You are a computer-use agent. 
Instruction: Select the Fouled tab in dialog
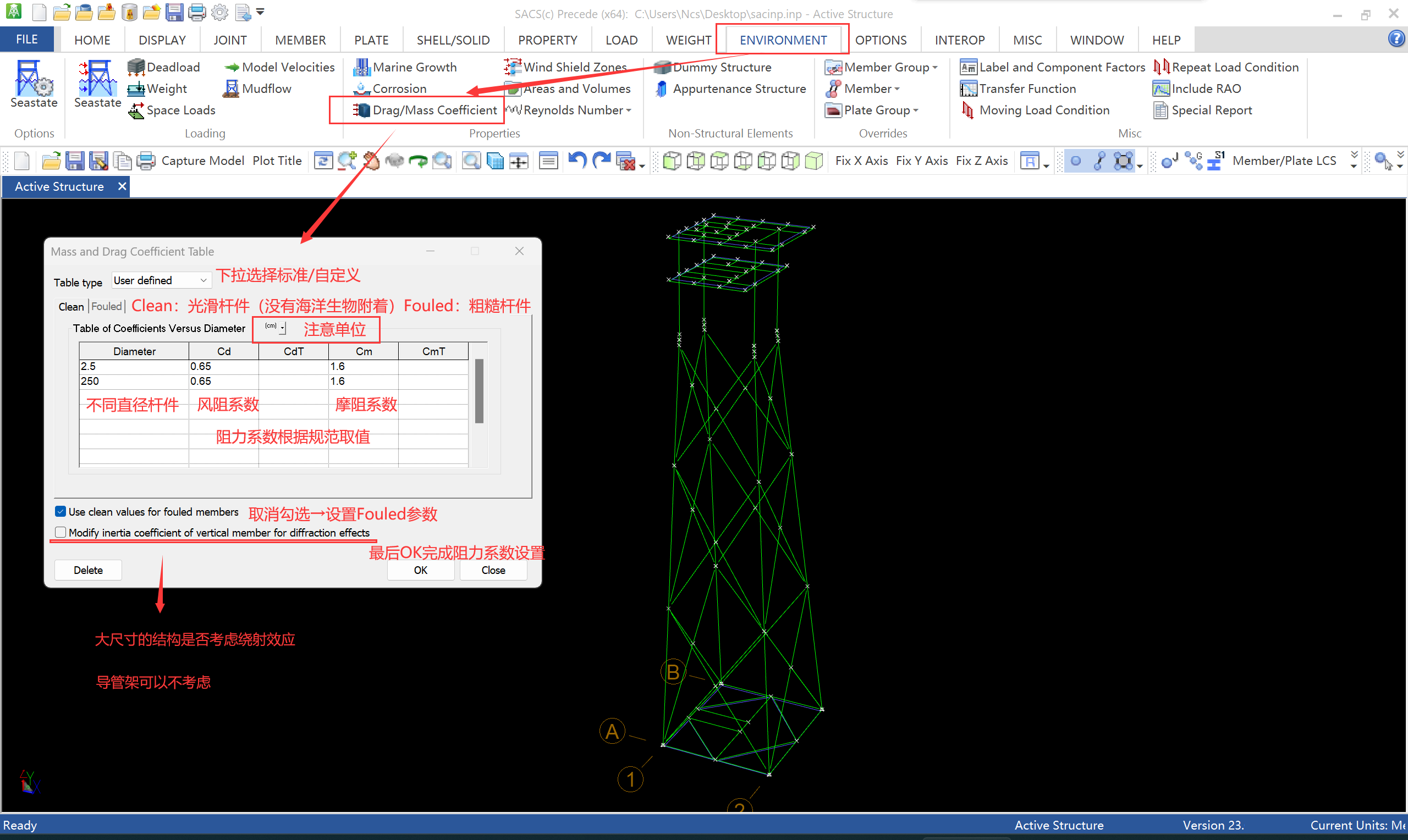pyautogui.click(x=107, y=306)
